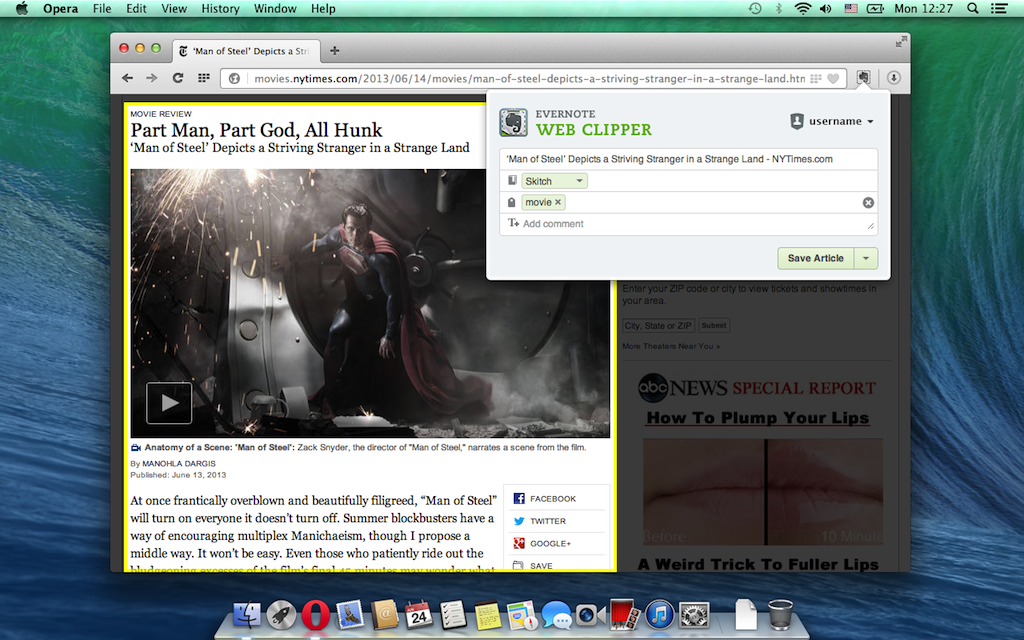
Task: Select the 'Man of Steel' browser tab
Action: coord(245,50)
